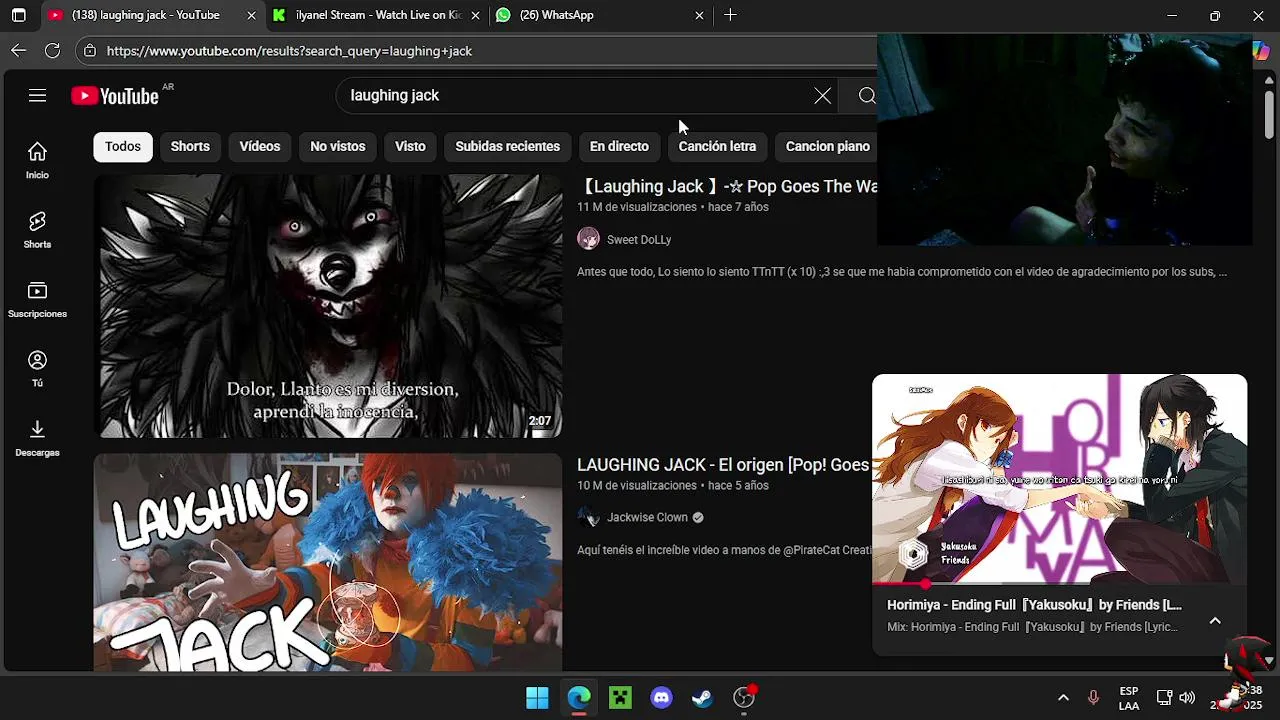The height and width of the screenshot is (720, 1280).
Task: Go back using browser back arrow
Action: point(19,50)
